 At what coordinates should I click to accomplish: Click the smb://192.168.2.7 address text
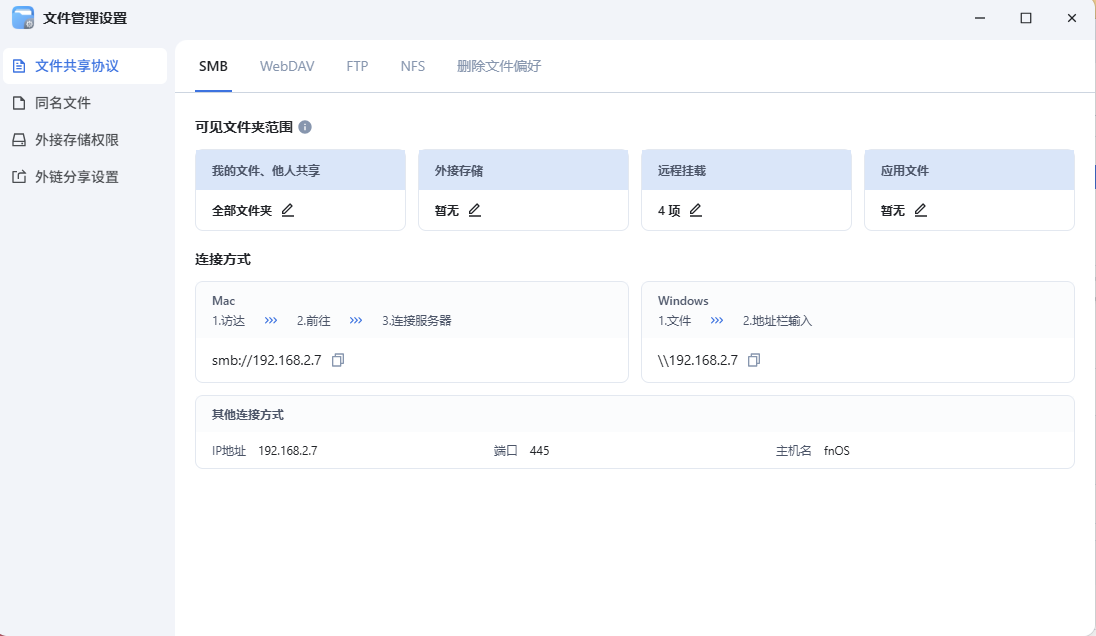click(x=266, y=360)
